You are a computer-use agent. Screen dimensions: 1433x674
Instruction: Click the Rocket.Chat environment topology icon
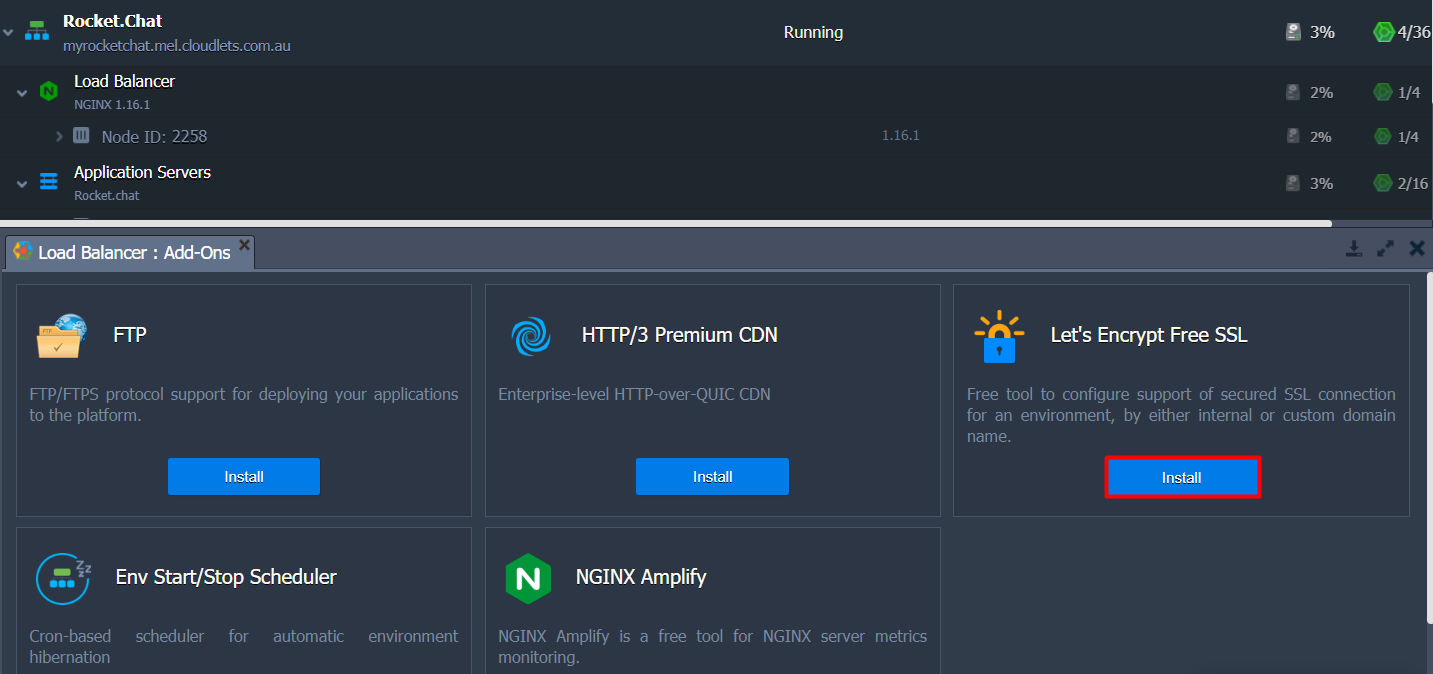(x=37, y=32)
